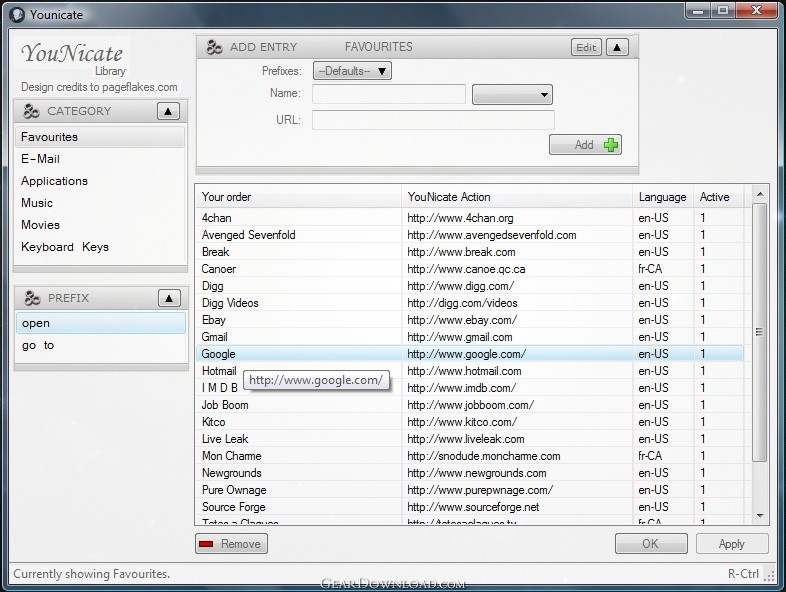This screenshot has height=592, width=786.
Task: Select the E-Mail category
Action: click(x=100, y=159)
